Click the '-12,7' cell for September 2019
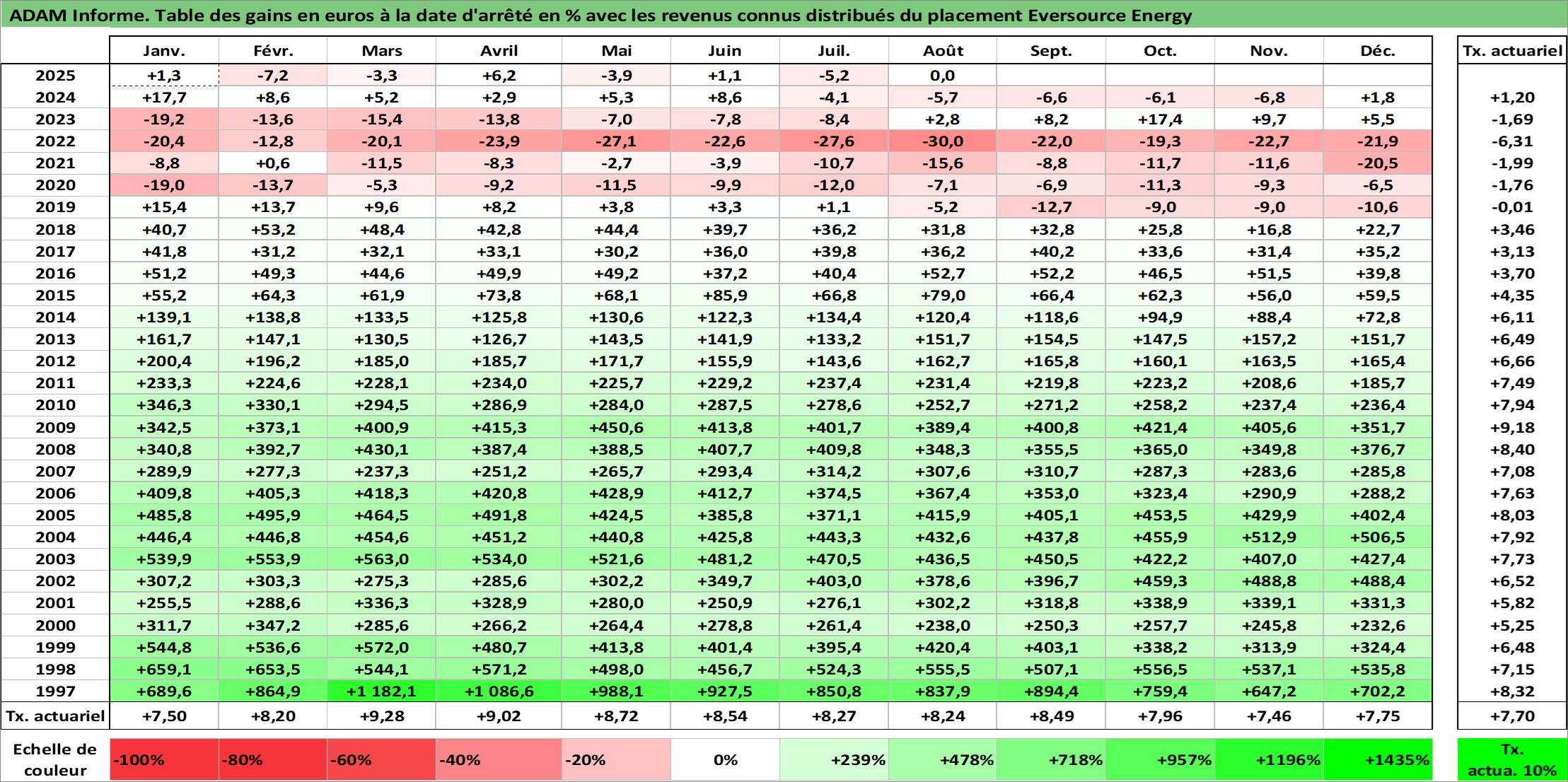 1051,207
